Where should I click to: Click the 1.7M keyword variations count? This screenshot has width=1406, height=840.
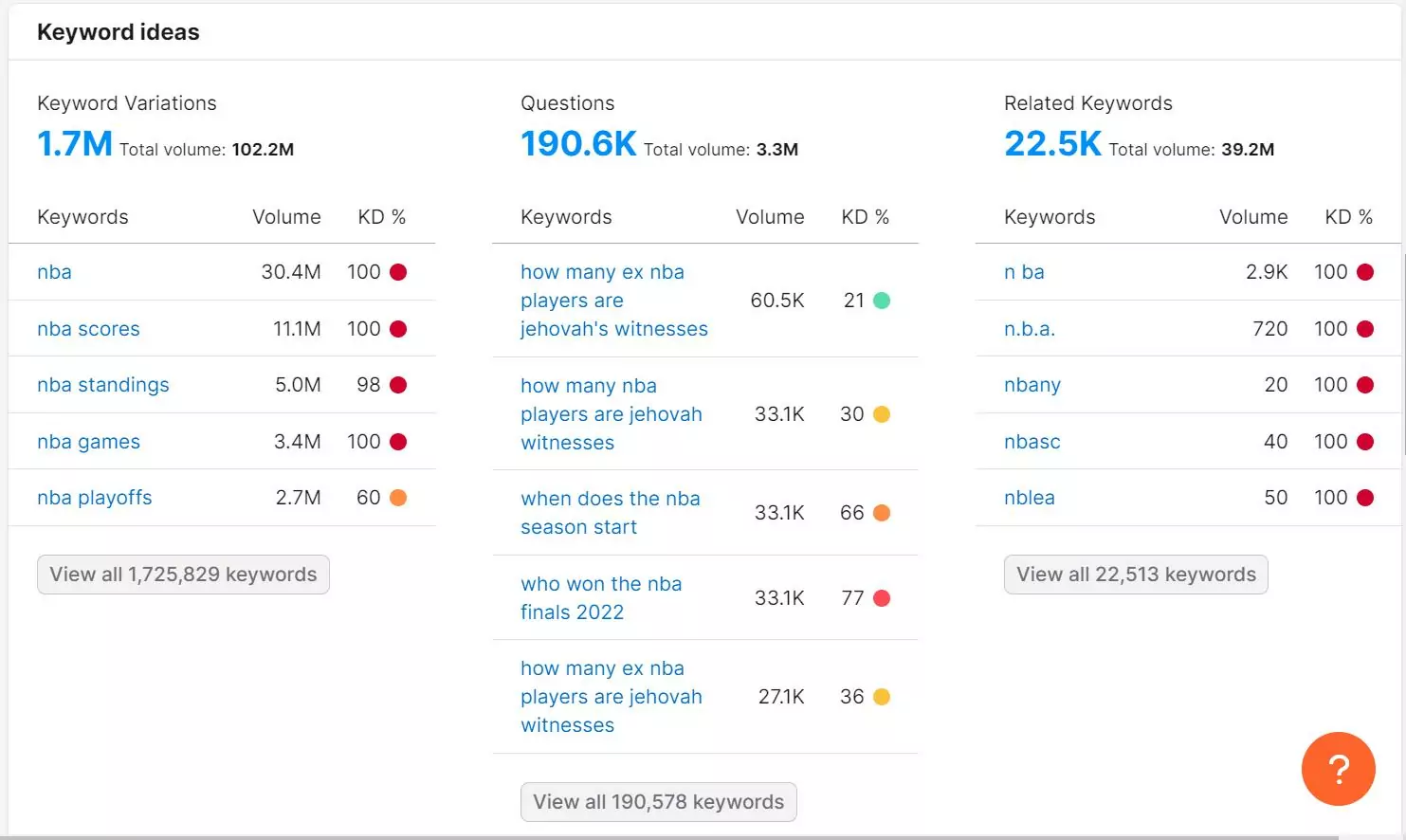pyautogui.click(x=75, y=144)
